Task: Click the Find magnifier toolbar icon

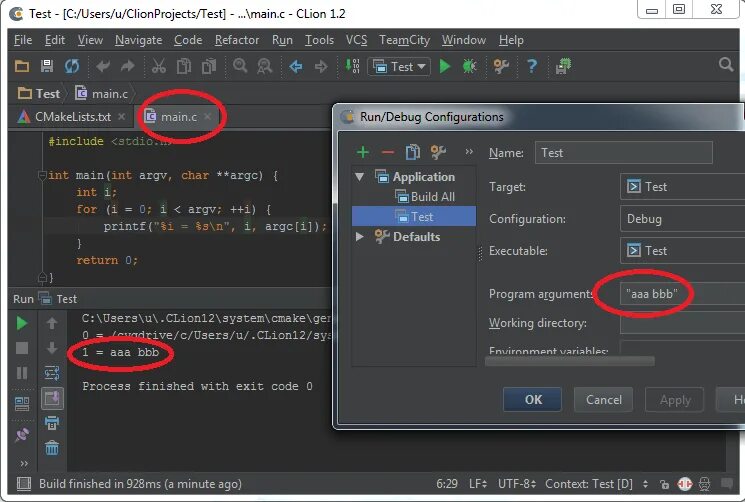Action: 240,66
